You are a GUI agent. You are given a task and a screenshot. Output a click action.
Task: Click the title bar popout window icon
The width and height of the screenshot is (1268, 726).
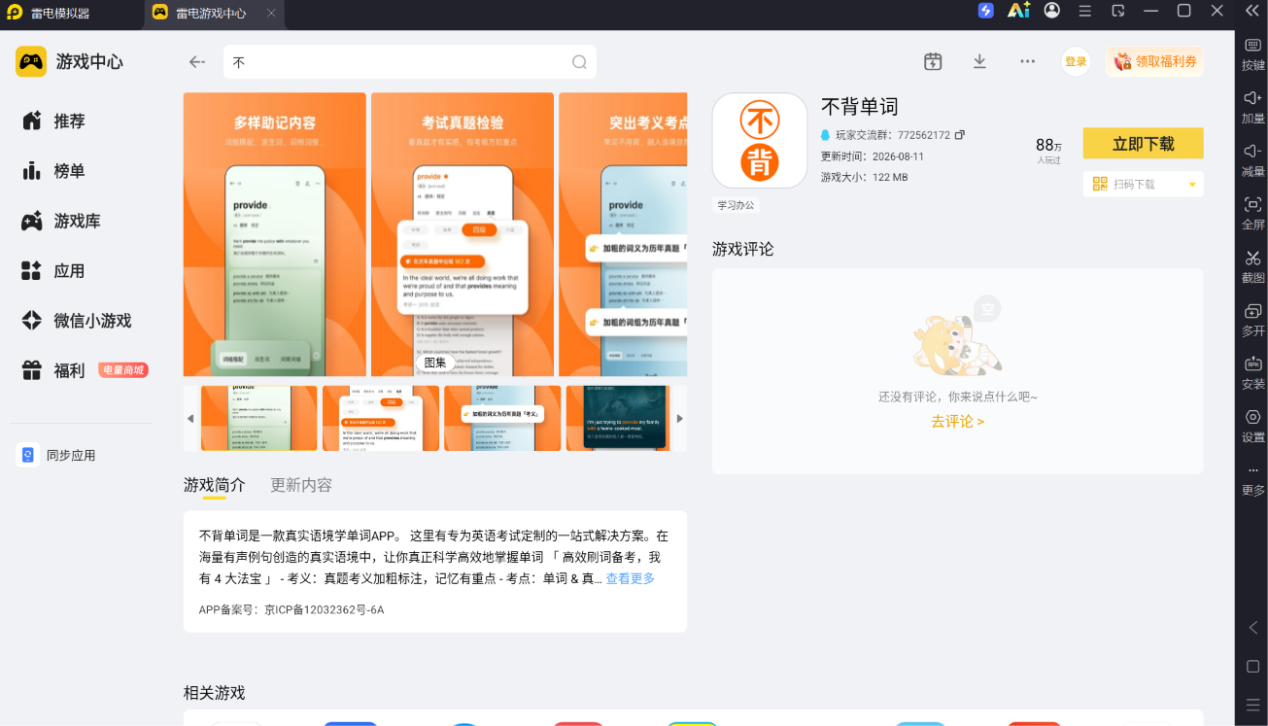pyautogui.click(x=1118, y=11)
